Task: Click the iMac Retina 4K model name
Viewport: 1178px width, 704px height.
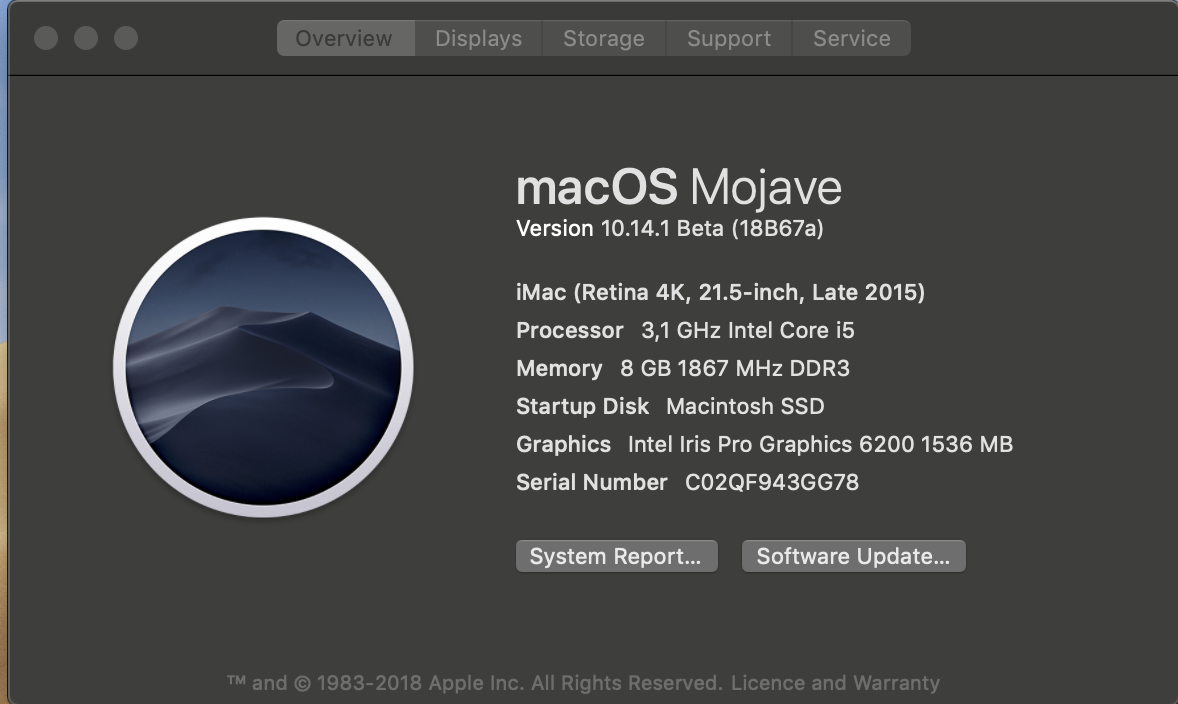Action: (x=720, y=293)
